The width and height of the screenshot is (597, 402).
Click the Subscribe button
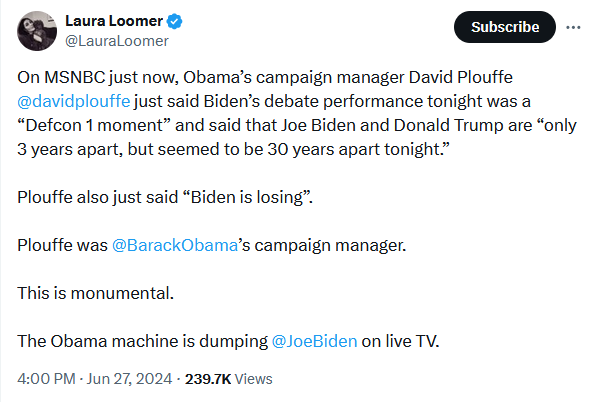[x=504, y=27]
